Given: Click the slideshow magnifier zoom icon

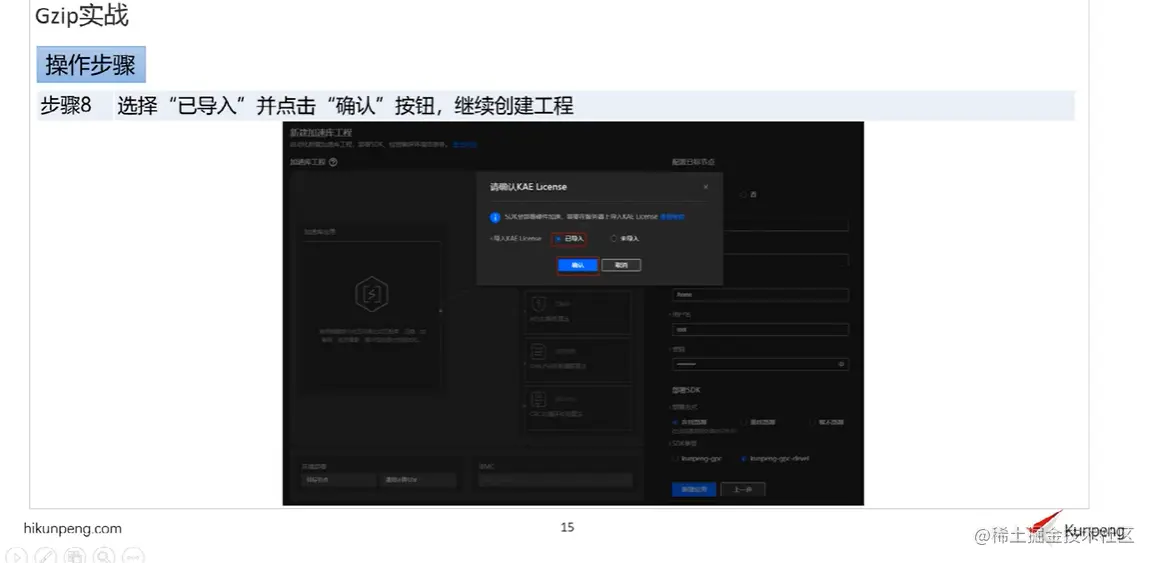Looking at the screenshot, I should click(104, 556).
